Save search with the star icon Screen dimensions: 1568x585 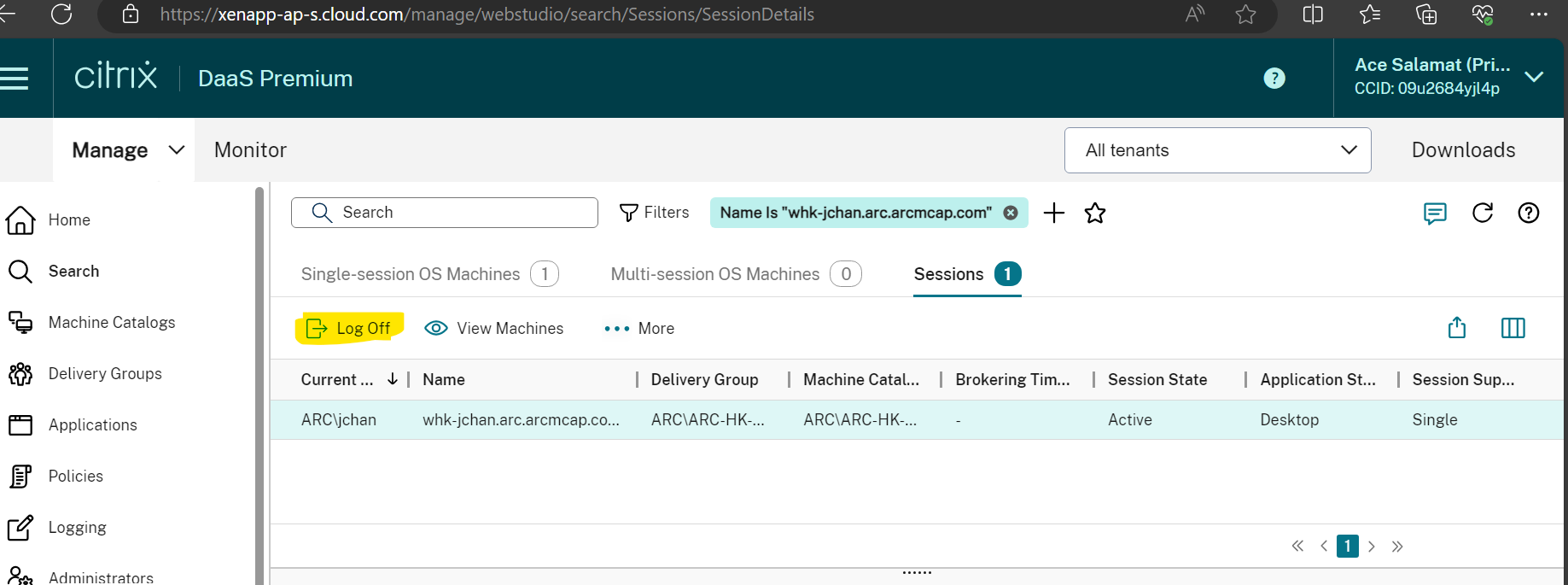(x=1094, y=213)
